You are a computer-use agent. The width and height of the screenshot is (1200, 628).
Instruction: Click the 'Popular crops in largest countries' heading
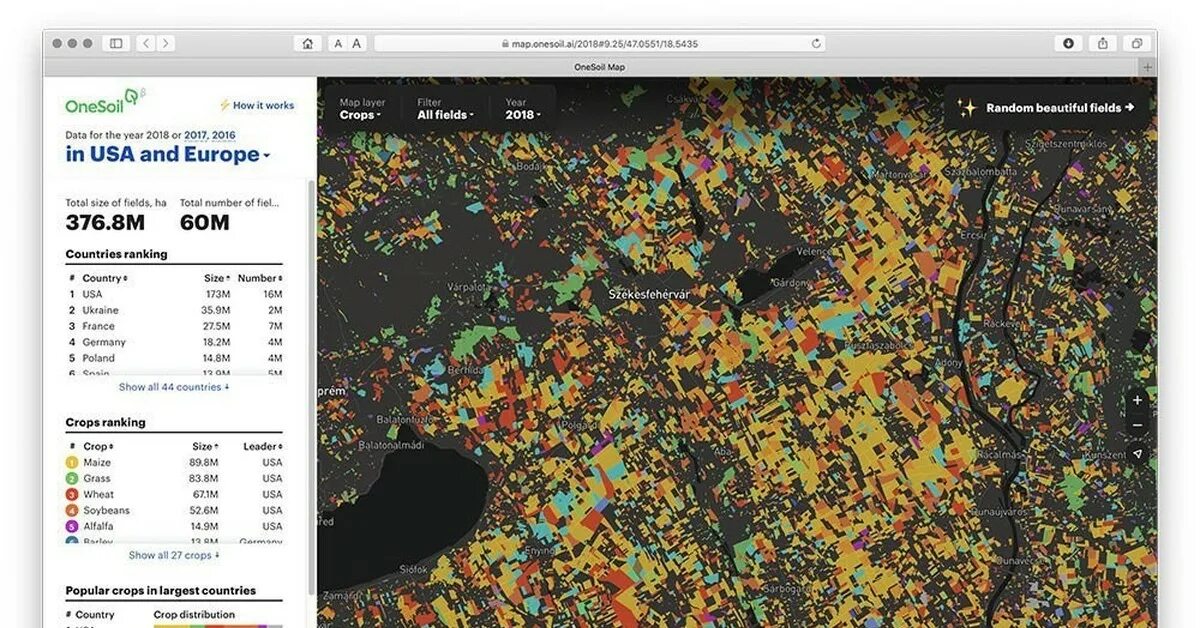pos(161,590)
